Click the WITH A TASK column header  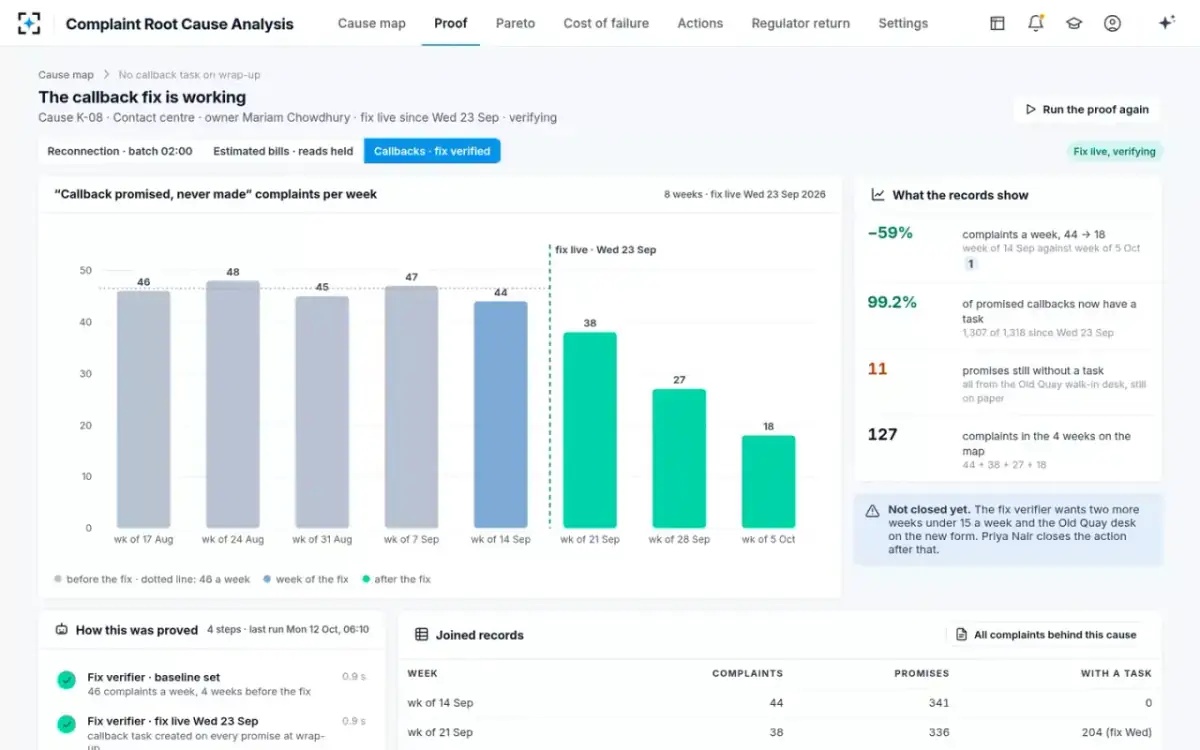pyautogui.click(x=1116, y=674)
